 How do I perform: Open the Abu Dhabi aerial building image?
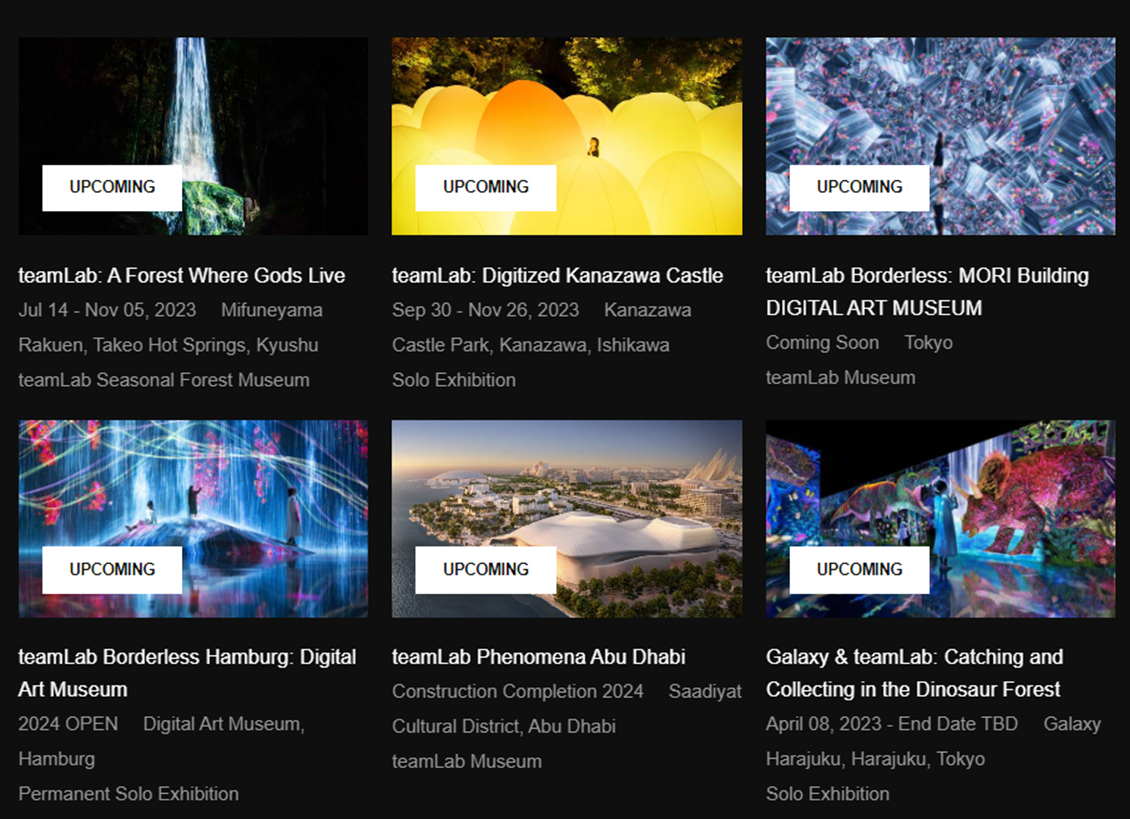click(x=567, y=519)
